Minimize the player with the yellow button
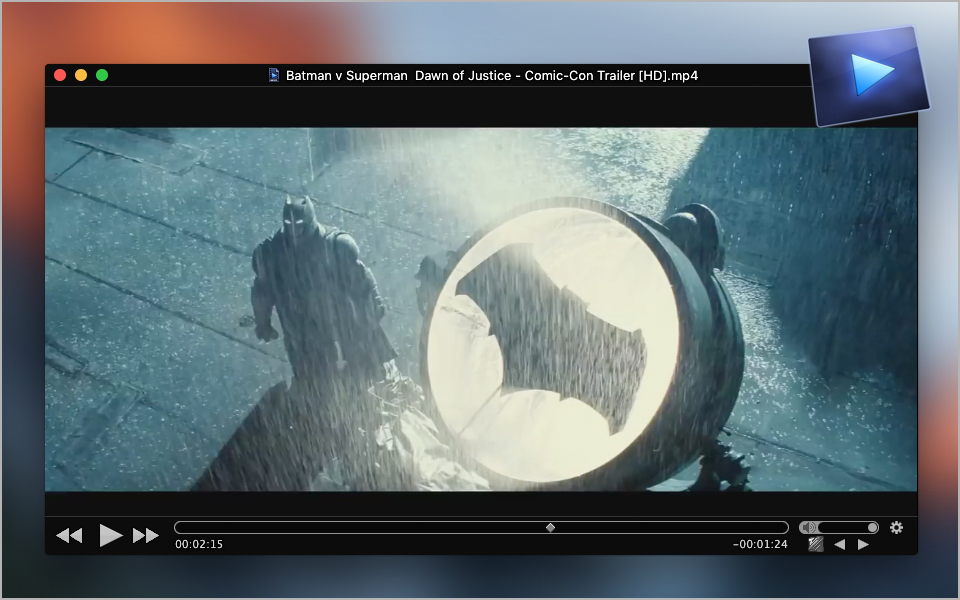The width and height of the screenshot is (960, 600). 81,75
